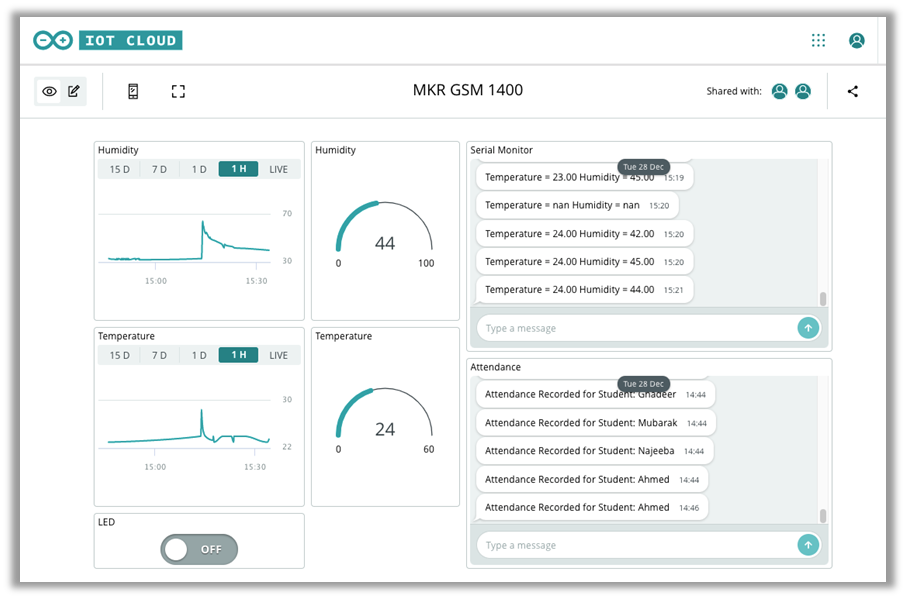Image resolution: width=906 pixels, height=599 pixels.
Task: Send message in Serial Monitor
Action: coord(808,328)
